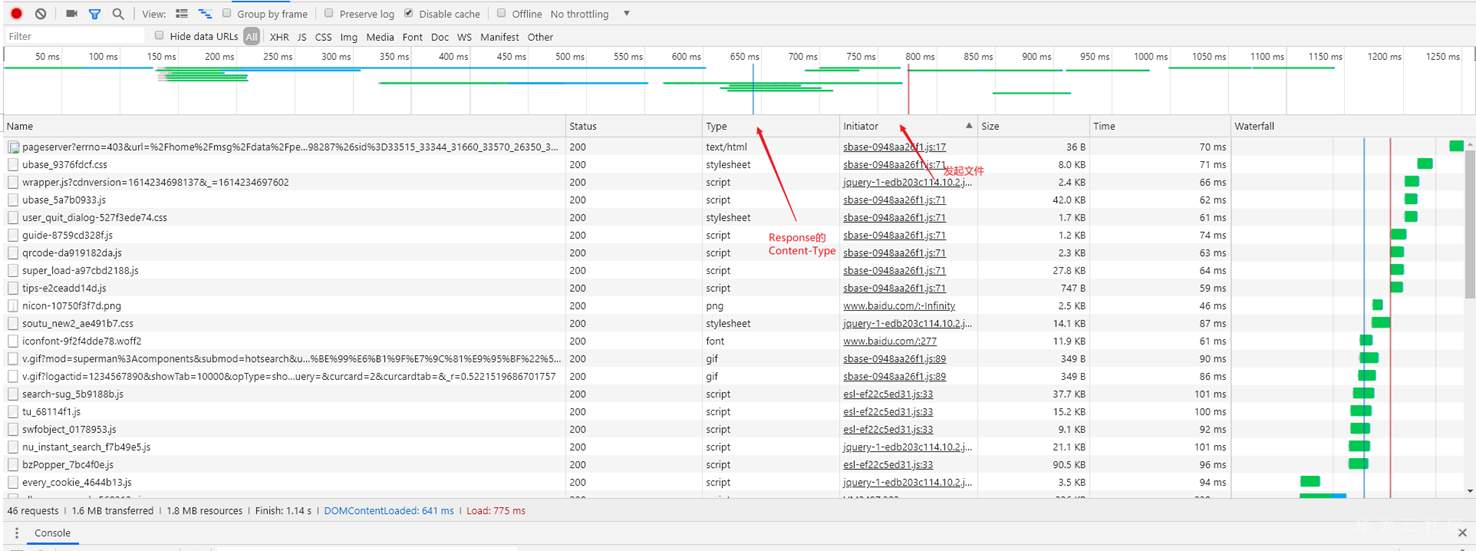Filter requests by JS
Viewport: 1476px width, 551px height.
[302, 37]
